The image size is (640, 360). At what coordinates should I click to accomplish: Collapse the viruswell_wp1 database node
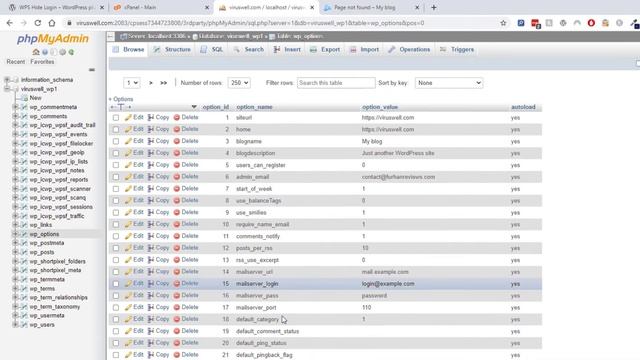(x=7, y=89)
